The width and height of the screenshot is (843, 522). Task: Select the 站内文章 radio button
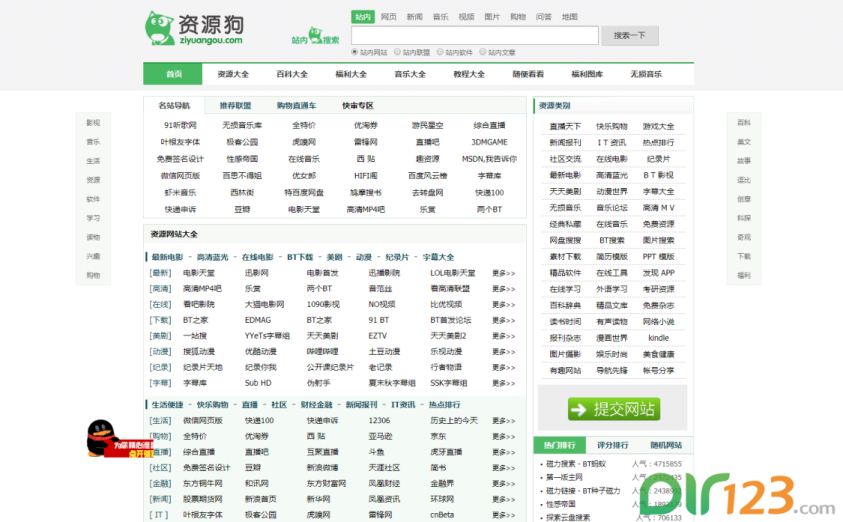(483, 52)
